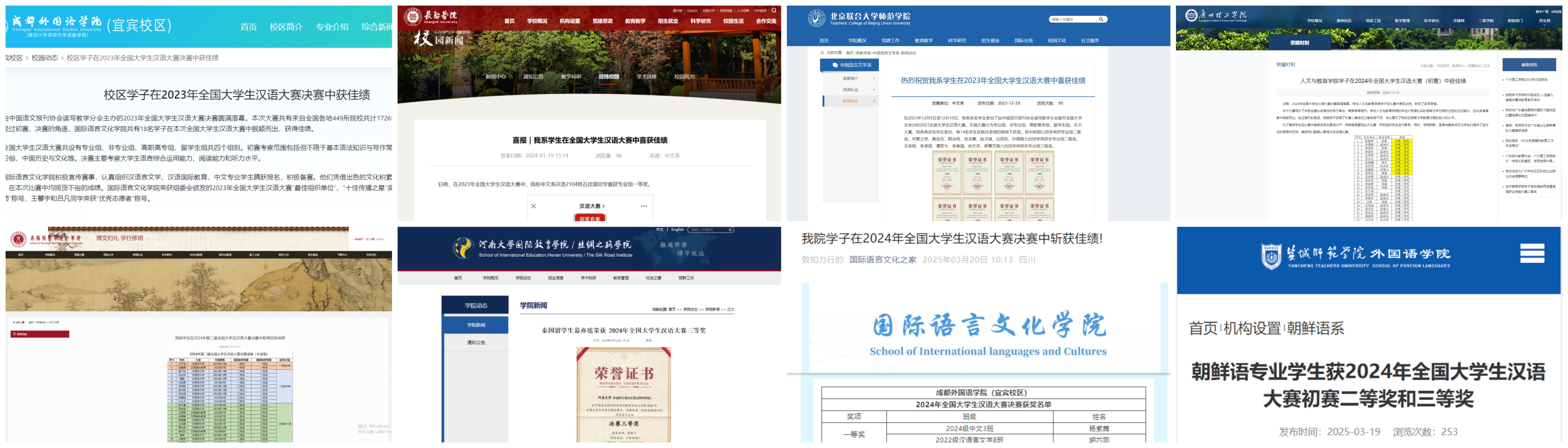
Task: Switch the Henan site language to 中文
Action: tap(660, 229)
